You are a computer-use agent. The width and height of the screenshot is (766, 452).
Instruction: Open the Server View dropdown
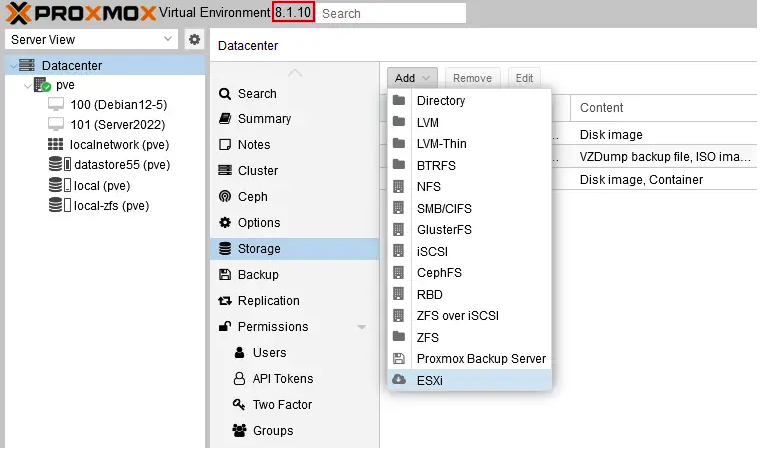tap(91, 40)
